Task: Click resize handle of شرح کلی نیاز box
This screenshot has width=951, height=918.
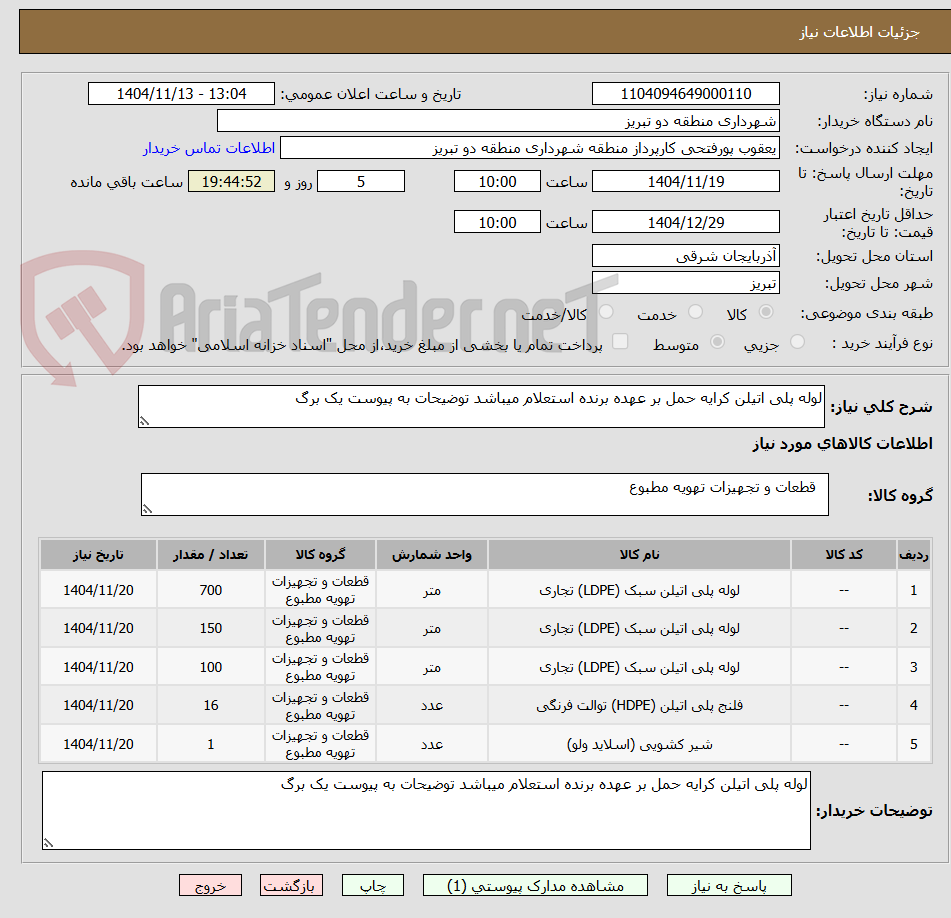Action: 144,421
